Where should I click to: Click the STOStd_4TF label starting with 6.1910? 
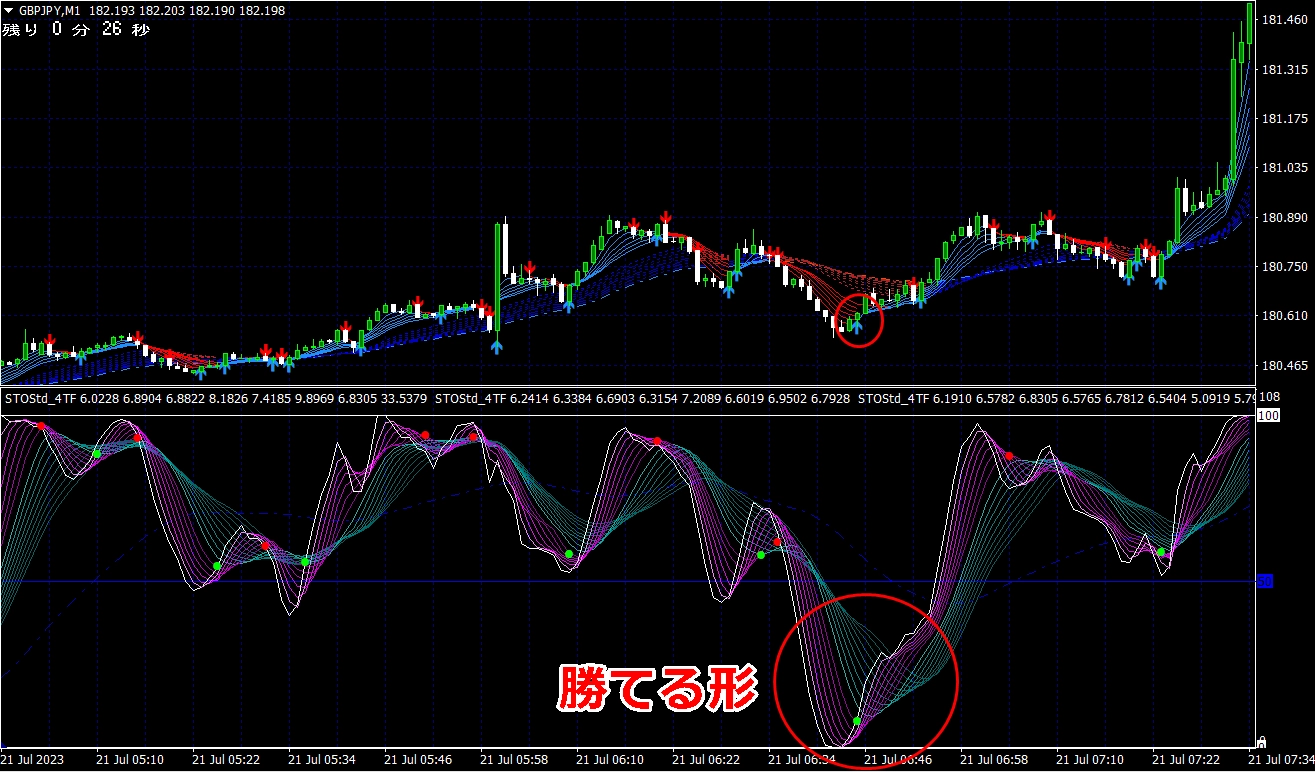coord(1056,399)
